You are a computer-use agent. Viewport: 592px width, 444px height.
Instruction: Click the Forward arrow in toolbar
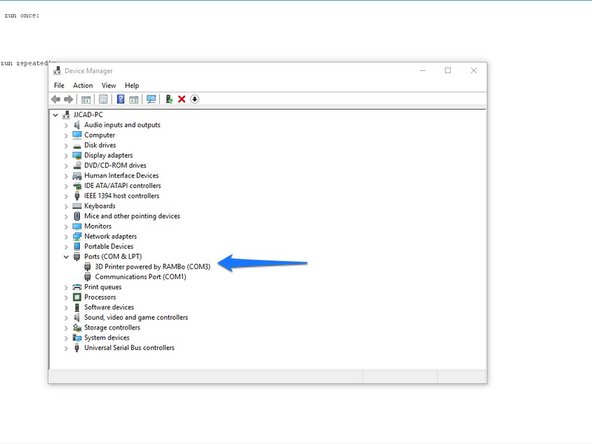coord(69,99)
